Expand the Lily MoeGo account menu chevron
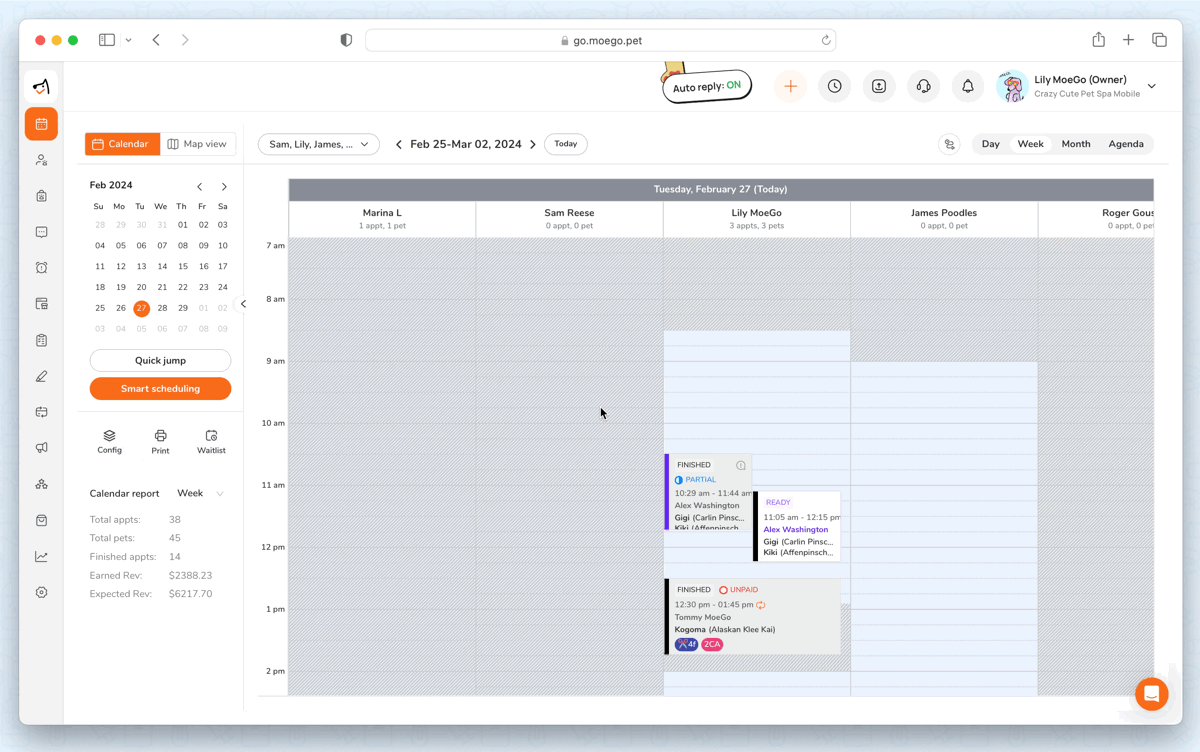The width and height of the screenshot is (1200, 752). tap(1152, 87)
